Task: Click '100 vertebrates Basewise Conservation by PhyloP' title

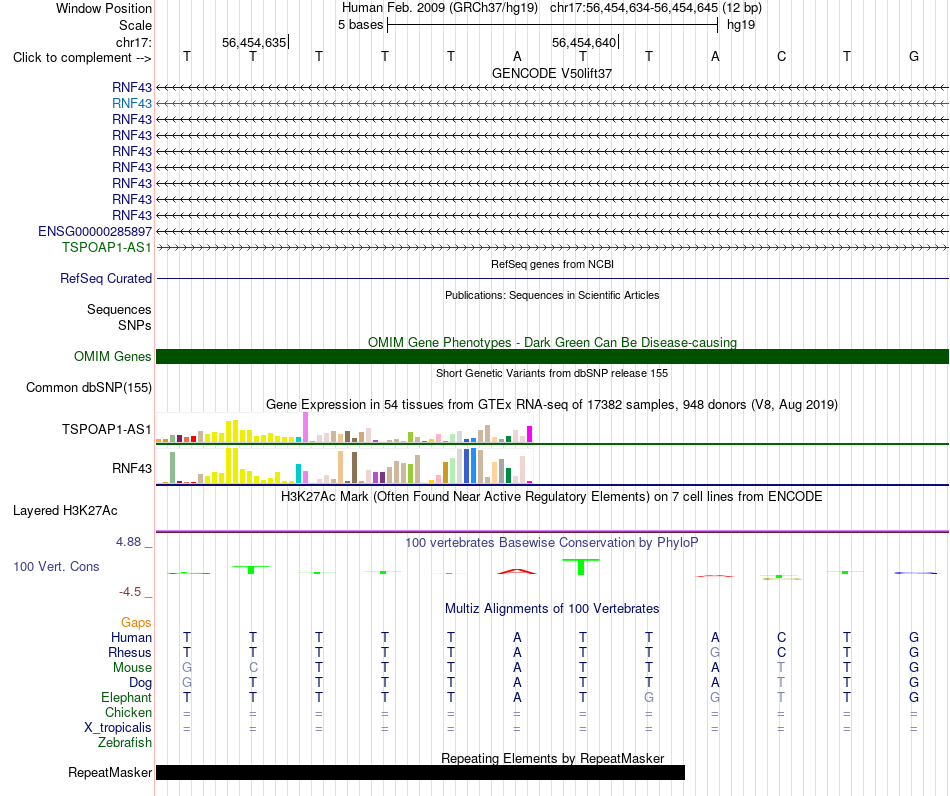Action: (552, 543)
